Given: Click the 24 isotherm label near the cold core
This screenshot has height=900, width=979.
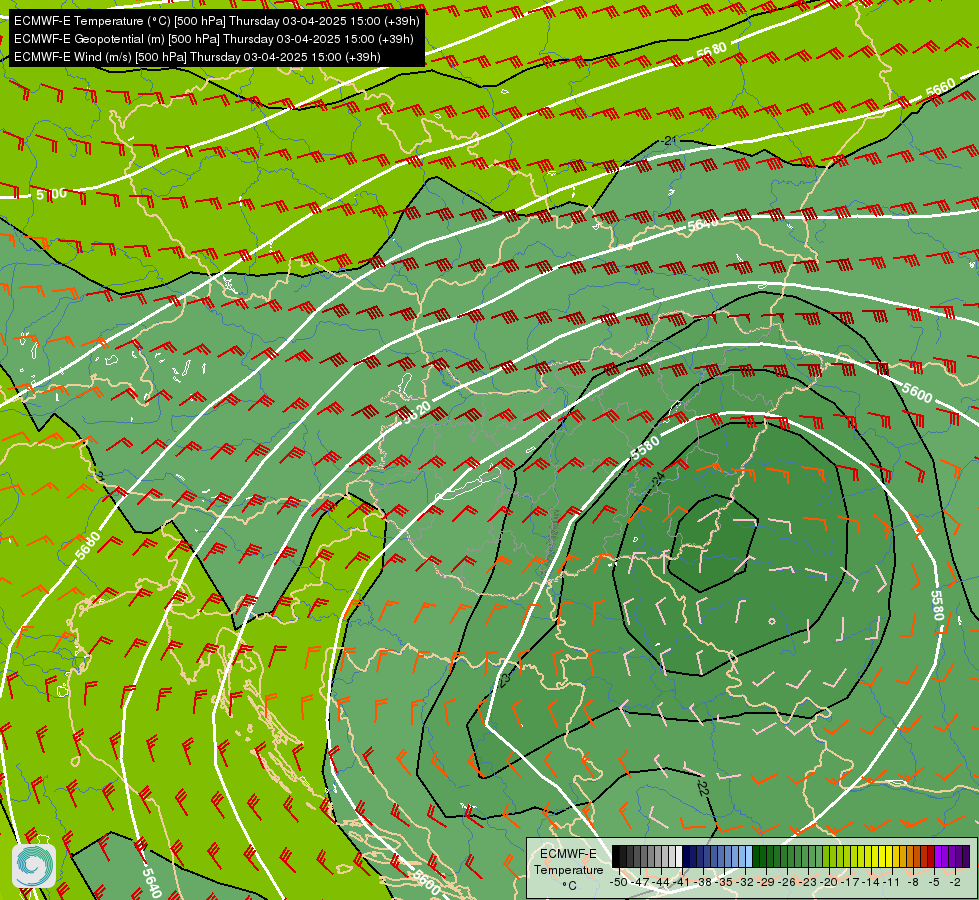Looking at the screenshot, I should (657, 480).
